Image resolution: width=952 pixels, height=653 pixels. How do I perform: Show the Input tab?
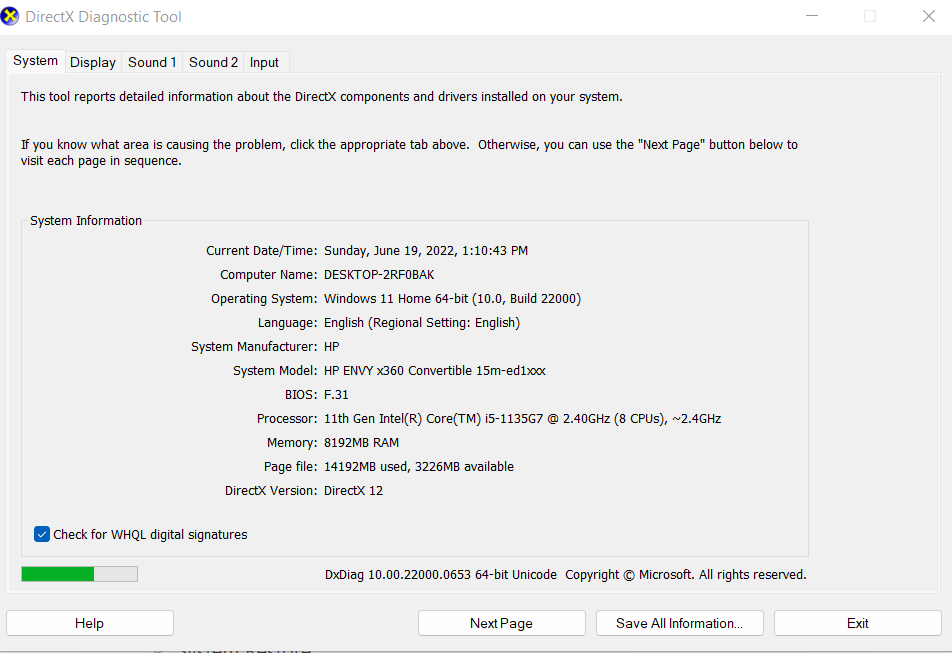tap(264, 62)
